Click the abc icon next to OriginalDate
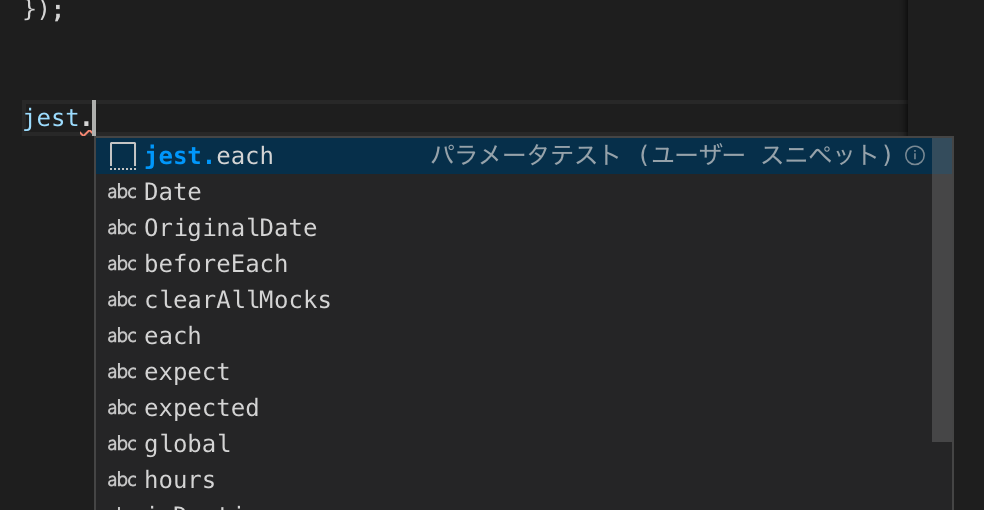This screenshot has height=510, width=984. coord(122,228)
